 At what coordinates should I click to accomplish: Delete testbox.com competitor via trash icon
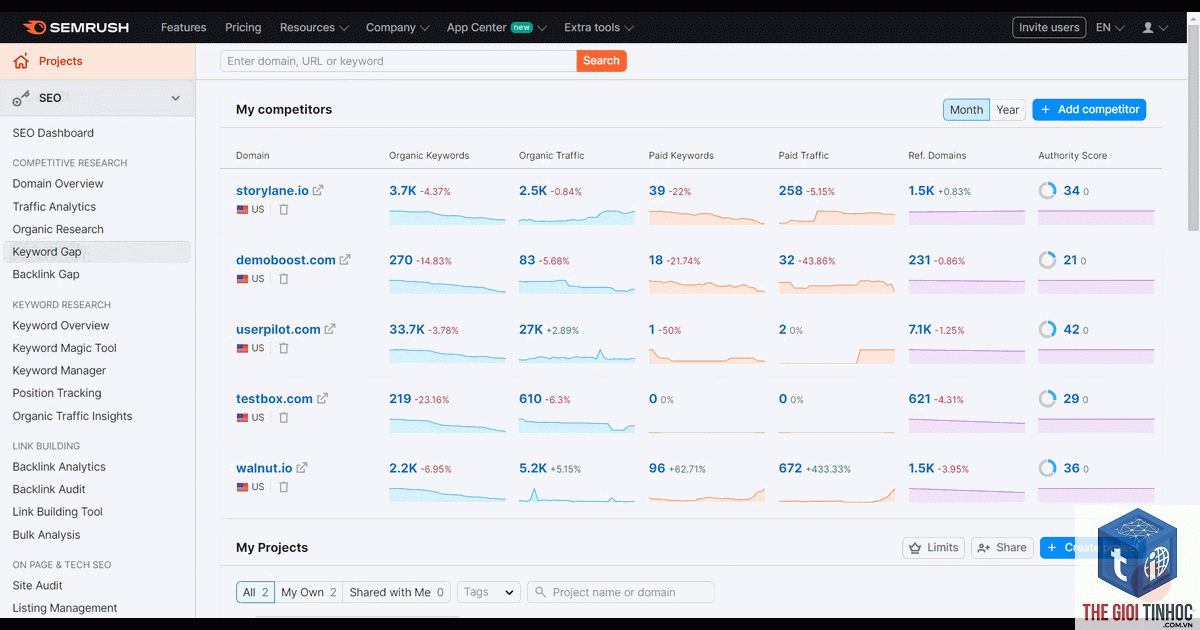click(284, 417)
